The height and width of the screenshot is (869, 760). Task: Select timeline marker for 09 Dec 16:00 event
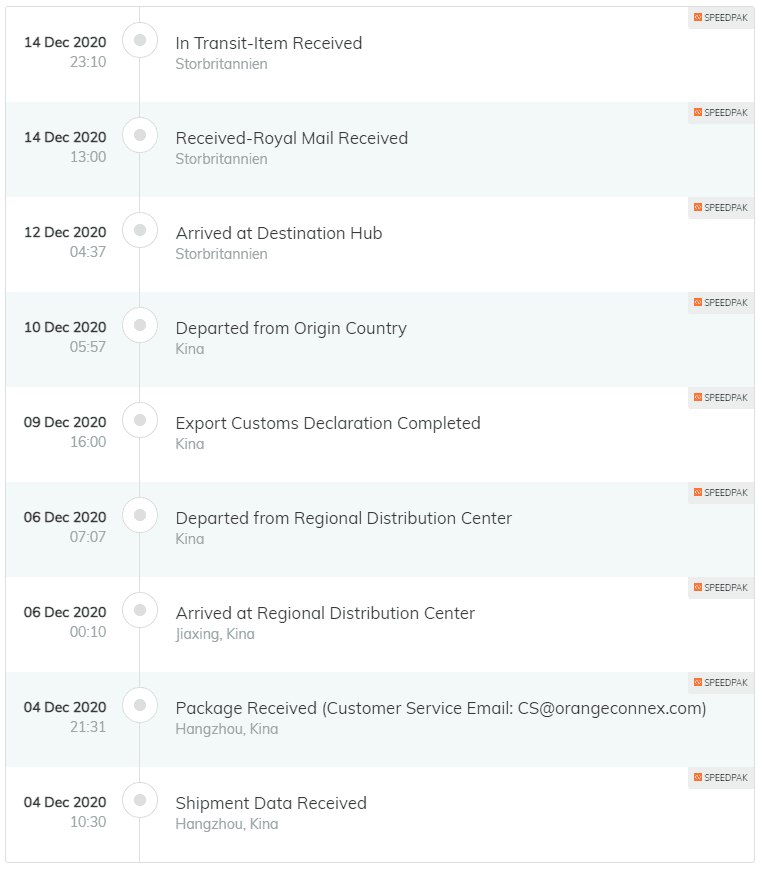pyautogui.click(x=140, y=420)
